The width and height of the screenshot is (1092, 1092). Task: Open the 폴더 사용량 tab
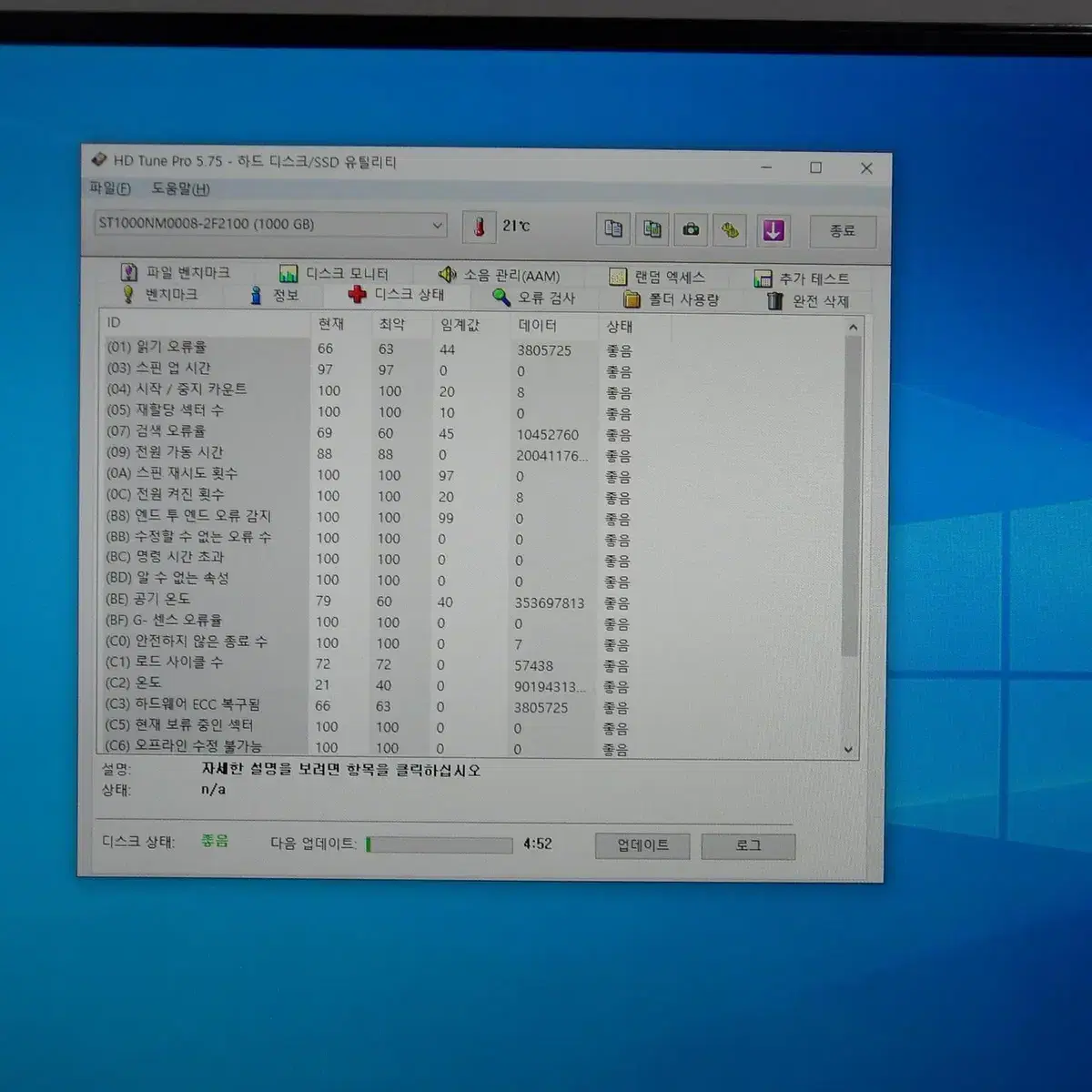(671, 298)
